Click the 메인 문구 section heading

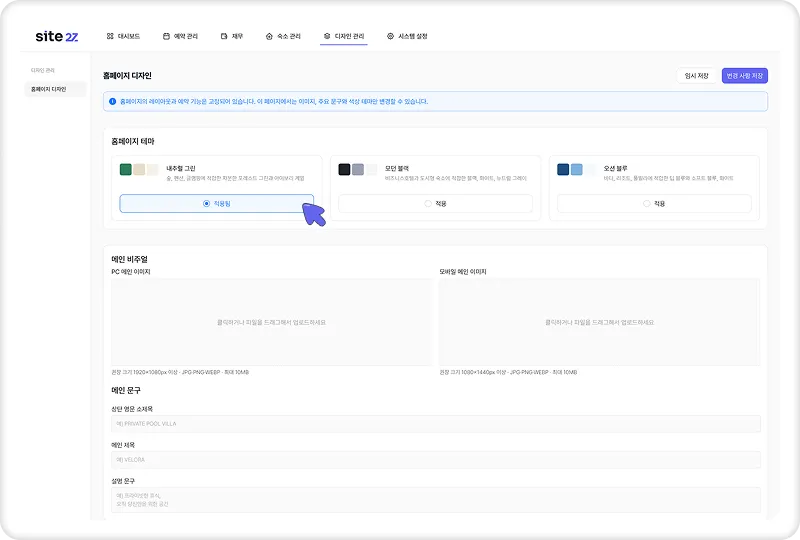126,390
